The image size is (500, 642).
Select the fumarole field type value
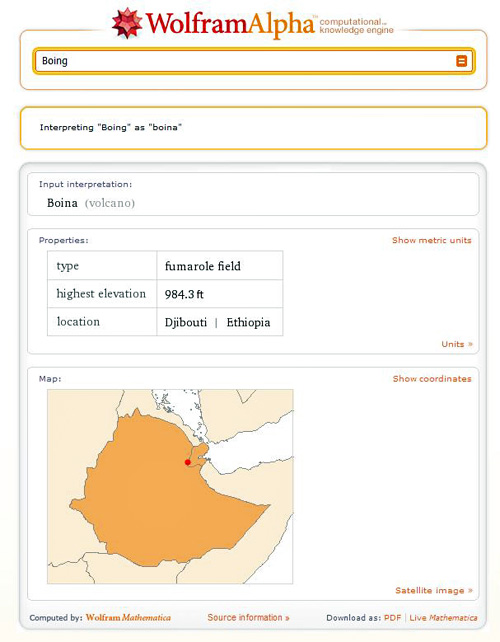click(x=203, y=266)
